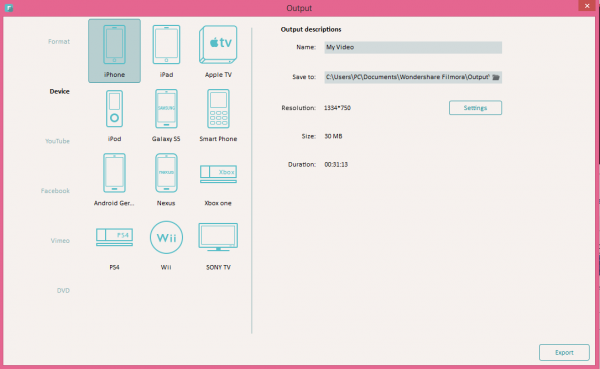Edit the Name field My Video
This screenshot has height=369, width=600.
tap(413, 47)
